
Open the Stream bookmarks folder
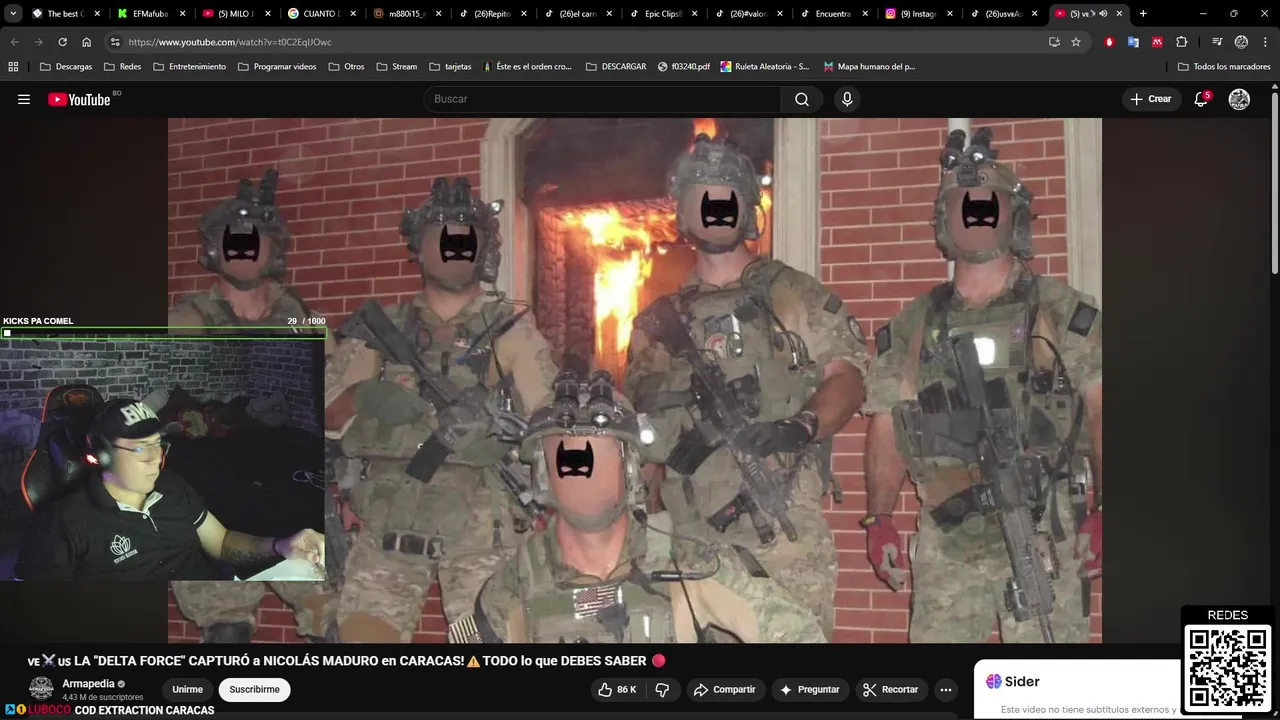coord(397,67)
